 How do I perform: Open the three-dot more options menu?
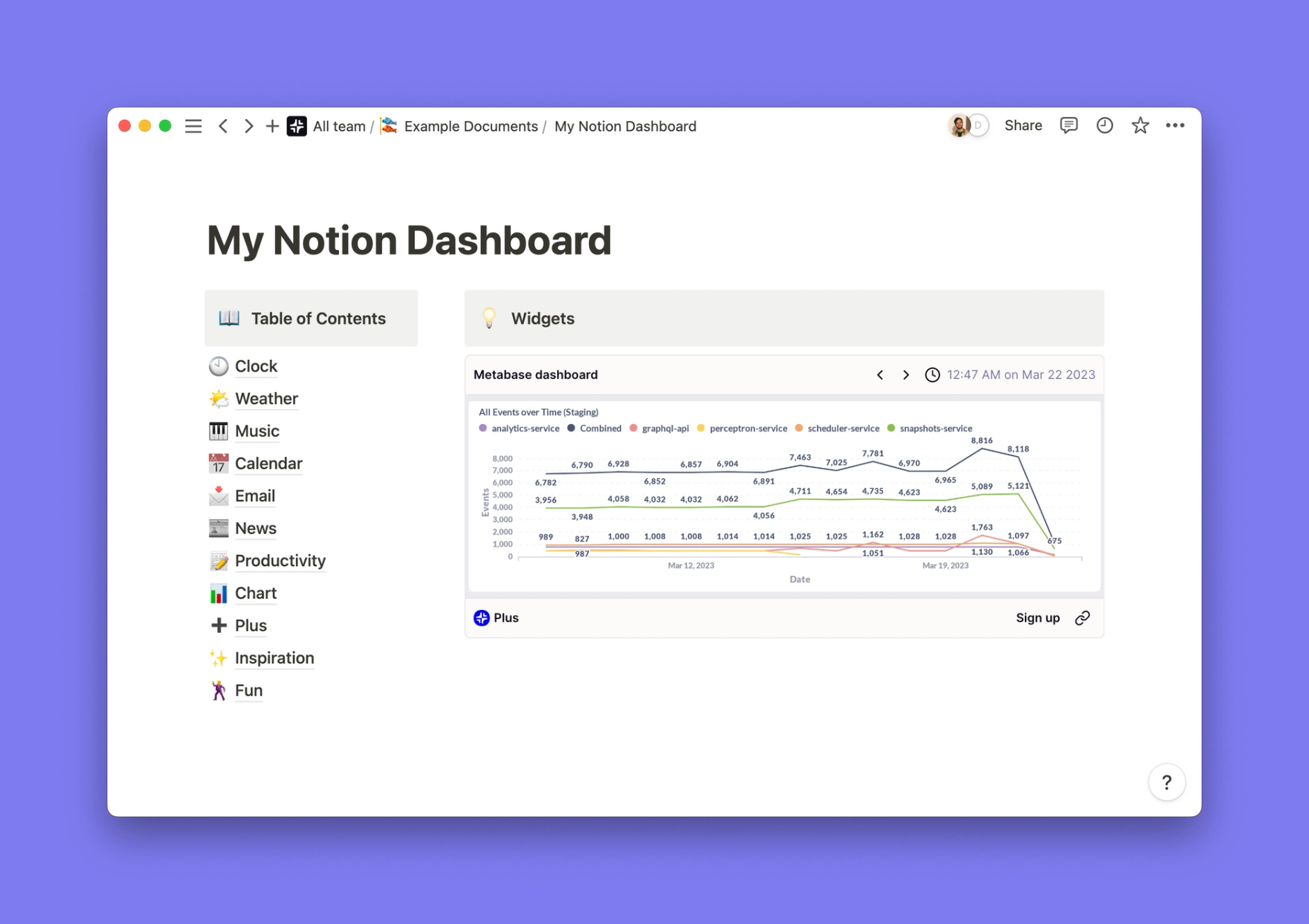(1175, 125)
